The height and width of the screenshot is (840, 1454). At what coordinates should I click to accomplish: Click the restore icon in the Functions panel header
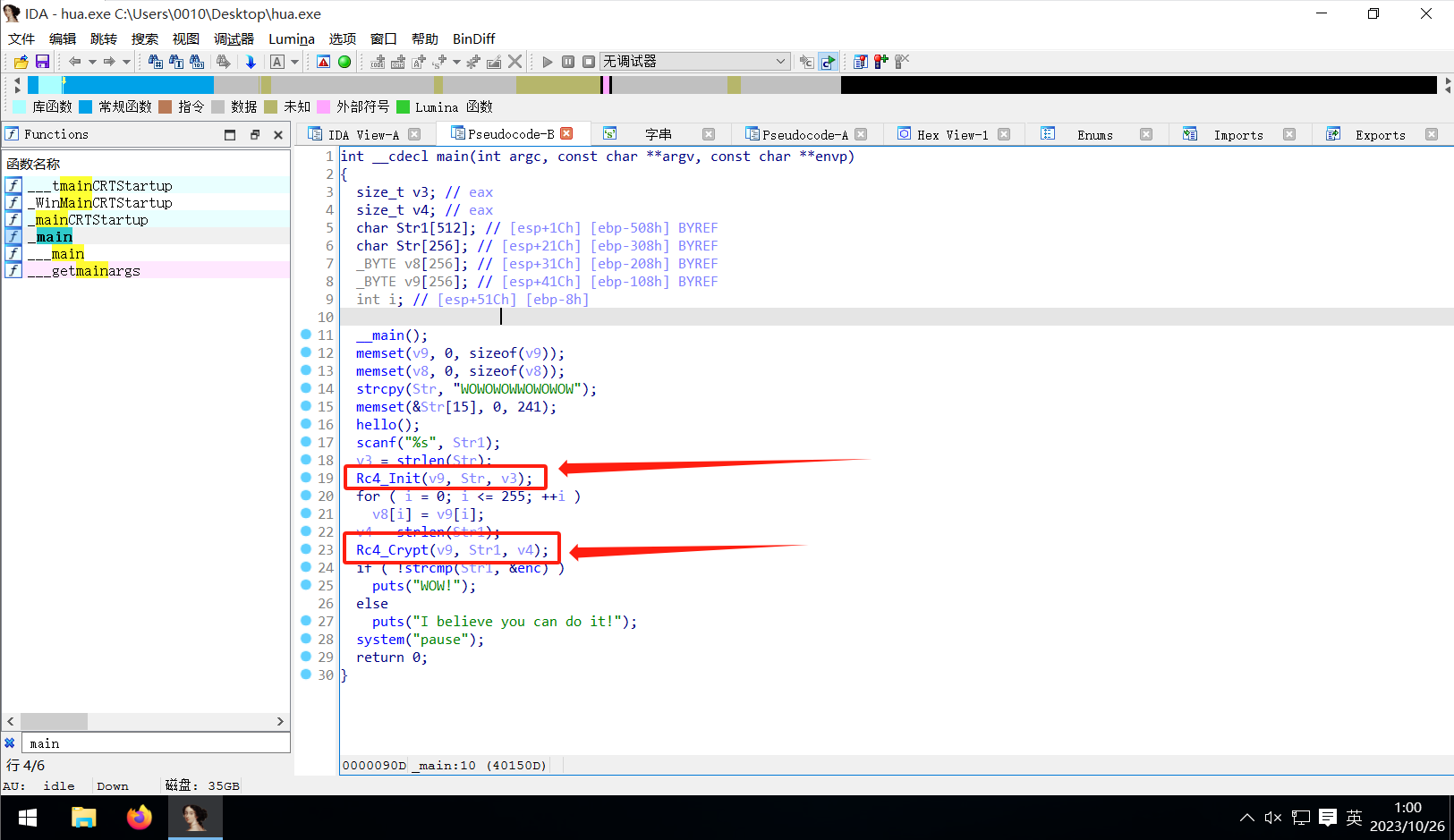click(255, 134)
